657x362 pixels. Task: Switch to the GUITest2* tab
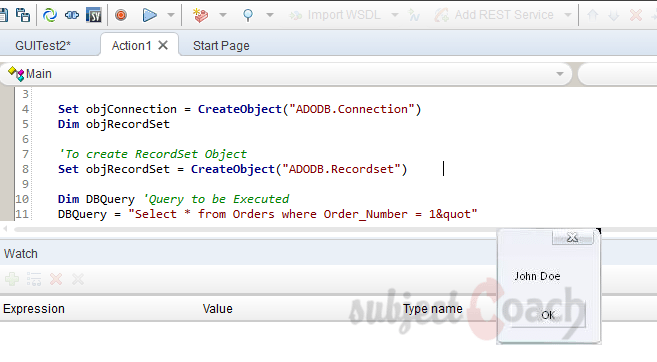tap(43, 45)
